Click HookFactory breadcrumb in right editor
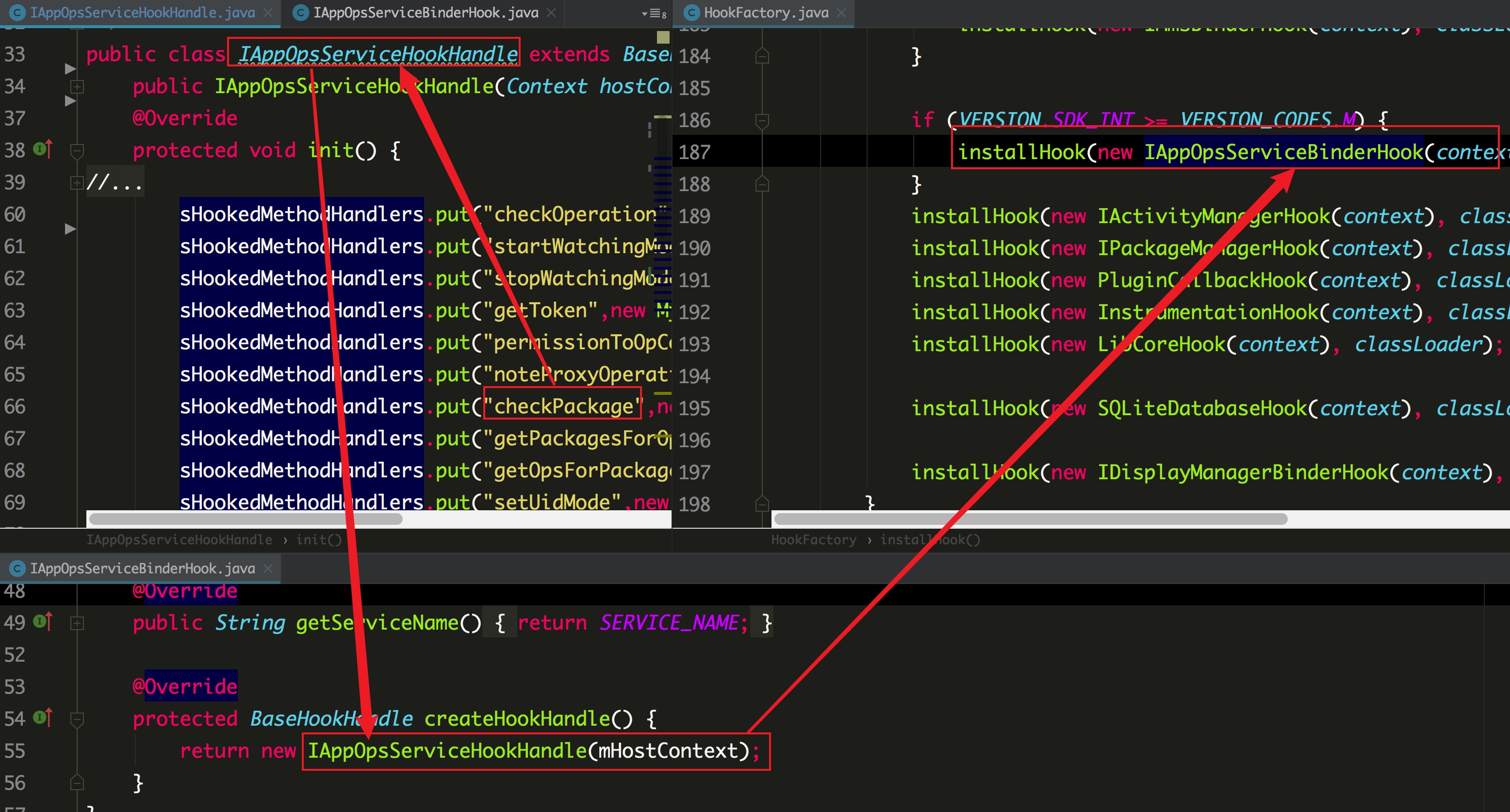 [x=813, y=539]
